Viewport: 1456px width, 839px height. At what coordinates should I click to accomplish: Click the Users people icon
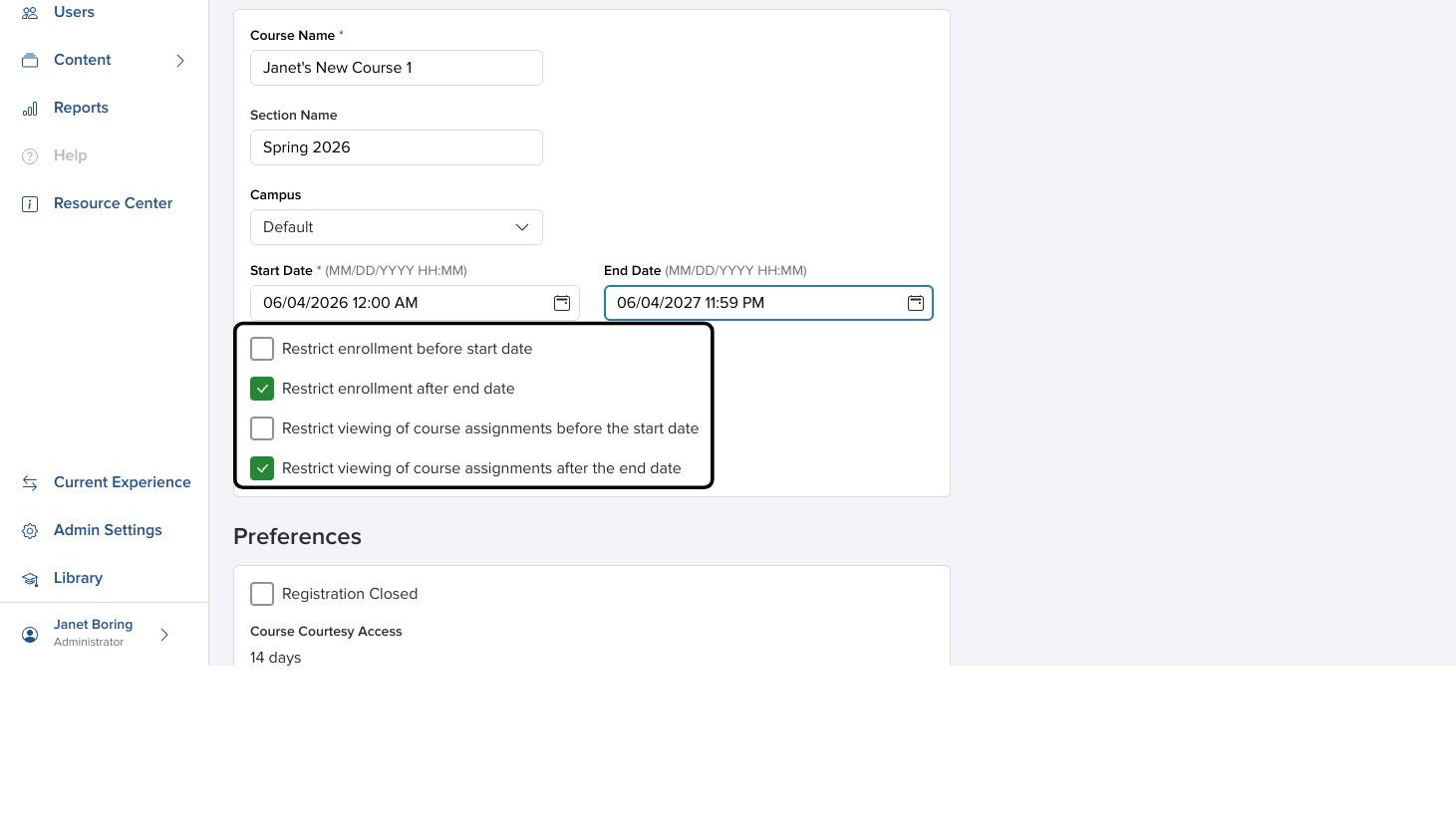point(30,13)
